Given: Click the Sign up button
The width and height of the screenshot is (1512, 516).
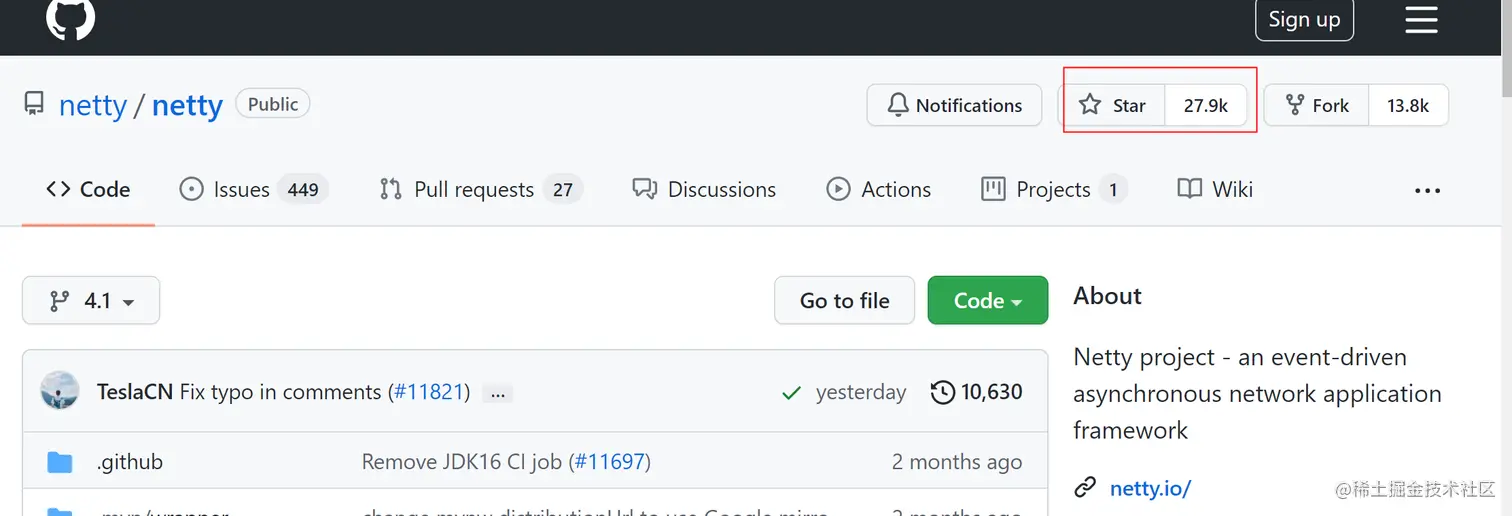Looking at the screenshot, I should coord(1304,20).
